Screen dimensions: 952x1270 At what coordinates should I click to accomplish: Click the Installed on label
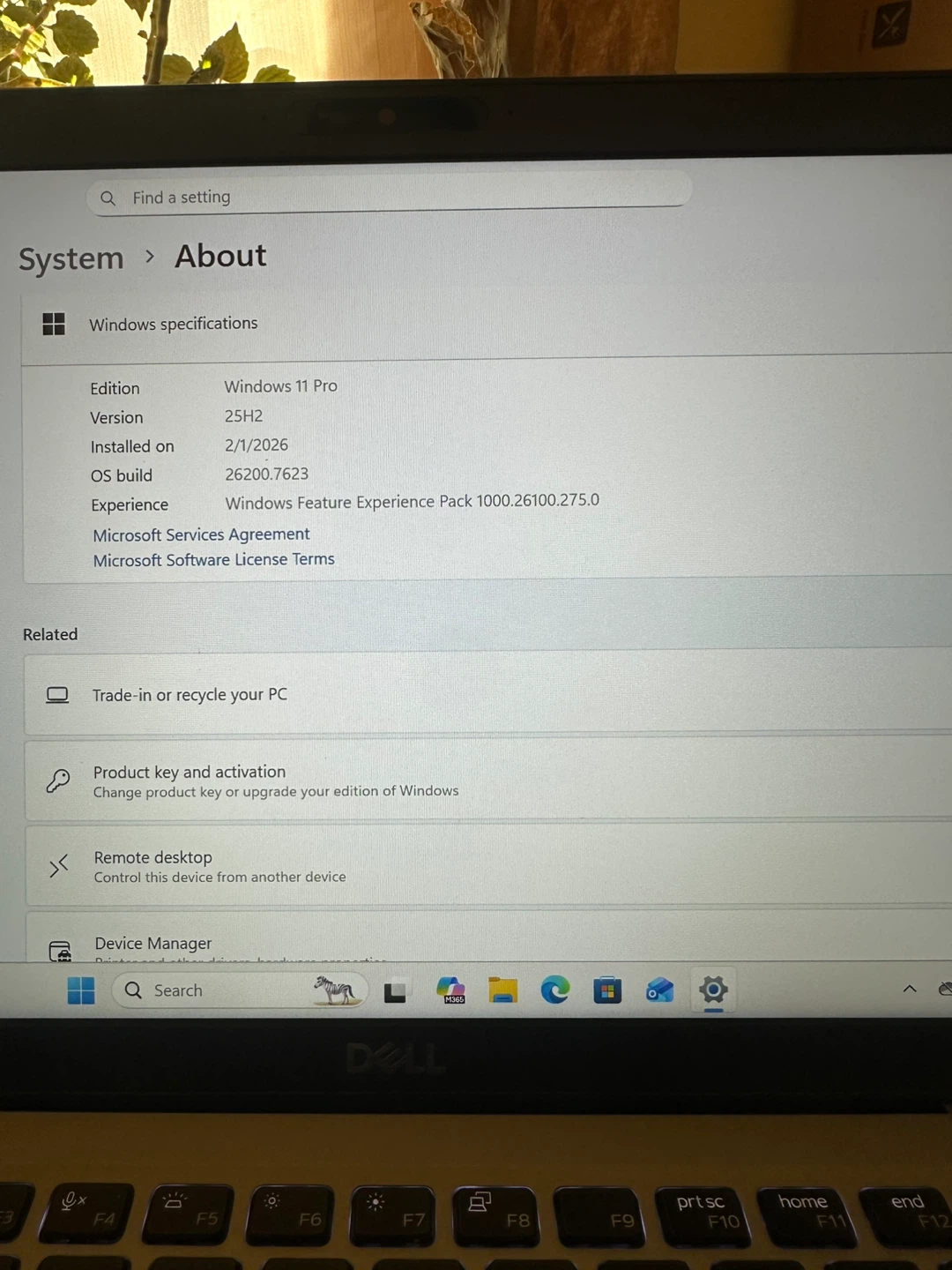tap(132, 446)
